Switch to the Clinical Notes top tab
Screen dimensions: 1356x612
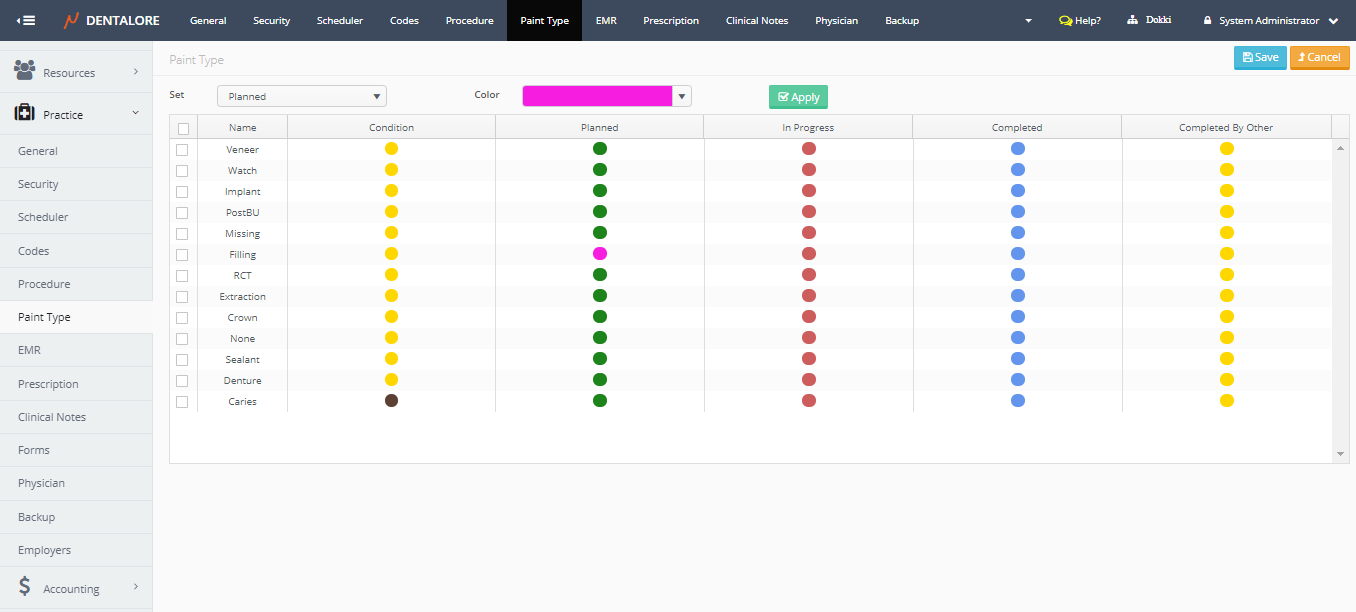[756, 20]
